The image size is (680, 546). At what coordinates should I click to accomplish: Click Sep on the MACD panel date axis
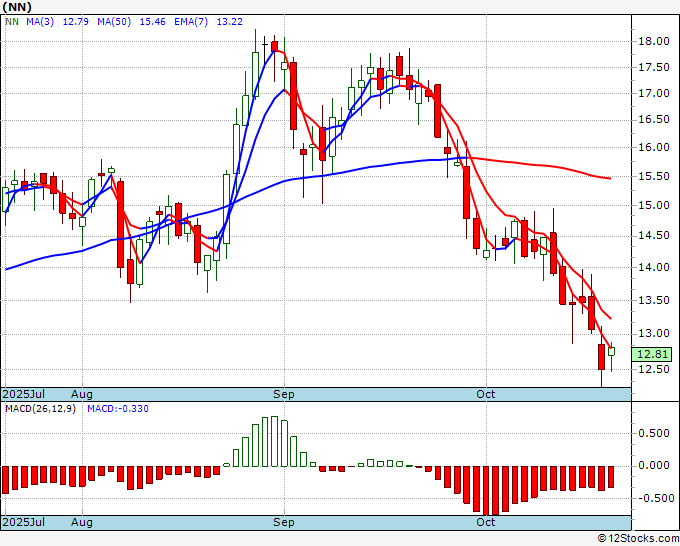coord(284,522)
